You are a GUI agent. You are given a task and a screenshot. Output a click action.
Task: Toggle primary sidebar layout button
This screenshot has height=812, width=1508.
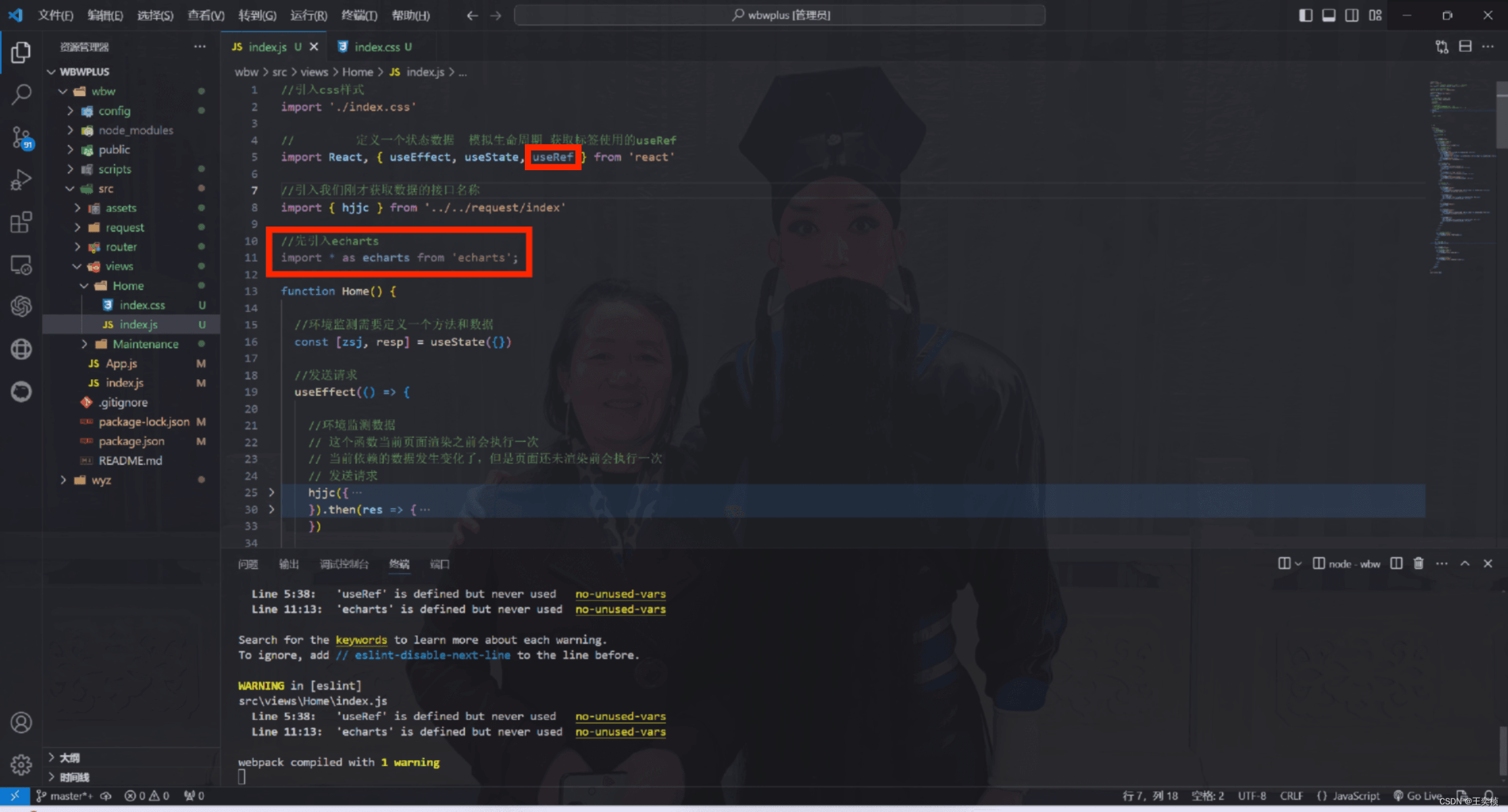[1305, 15]
